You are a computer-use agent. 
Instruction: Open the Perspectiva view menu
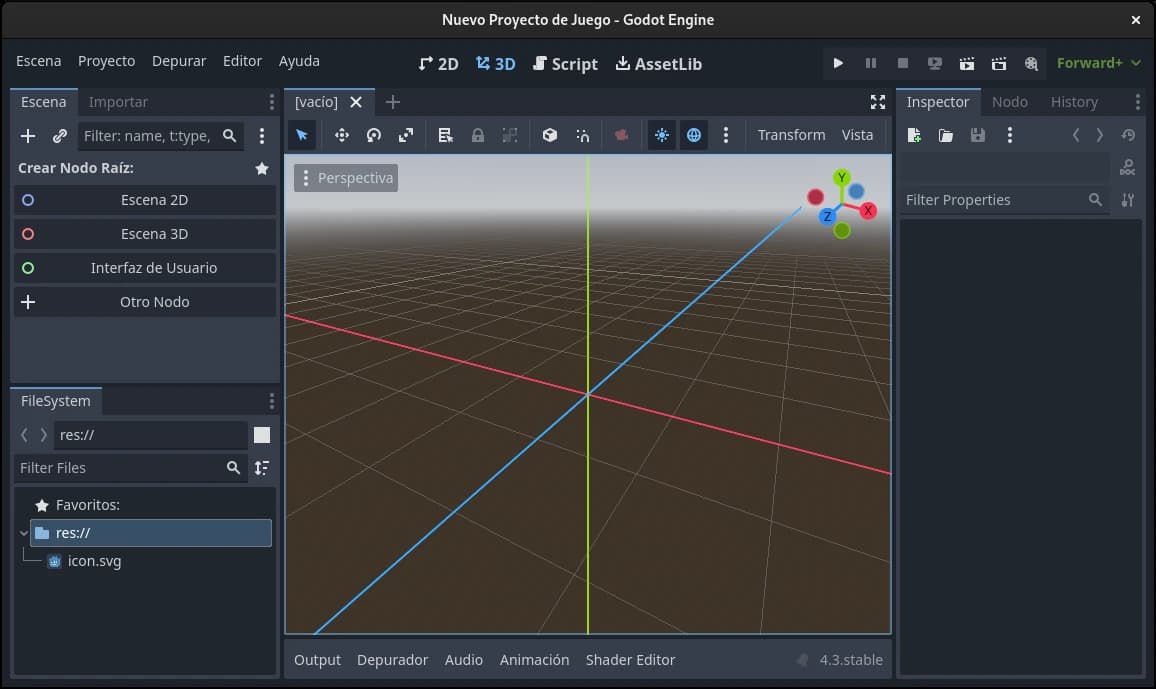click(x=346, y=178)
